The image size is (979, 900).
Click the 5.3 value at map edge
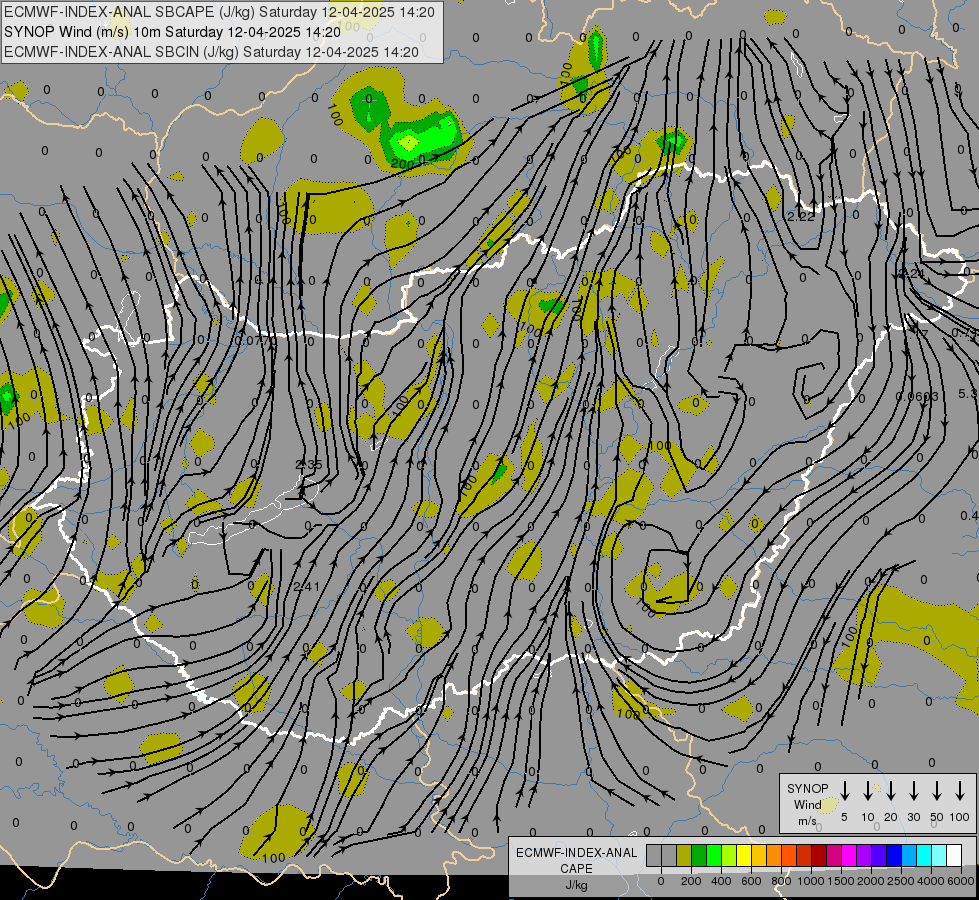[968, 394]
